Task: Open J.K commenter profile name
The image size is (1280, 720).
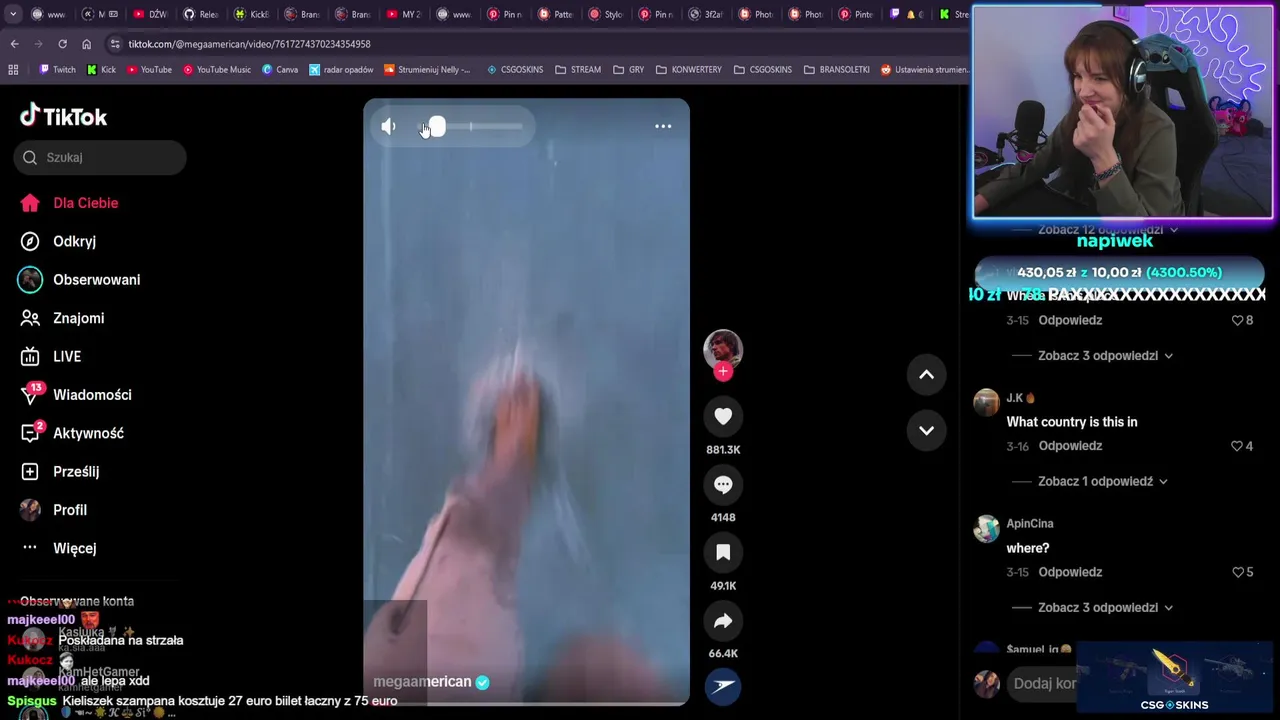Action: [1015, 398]
